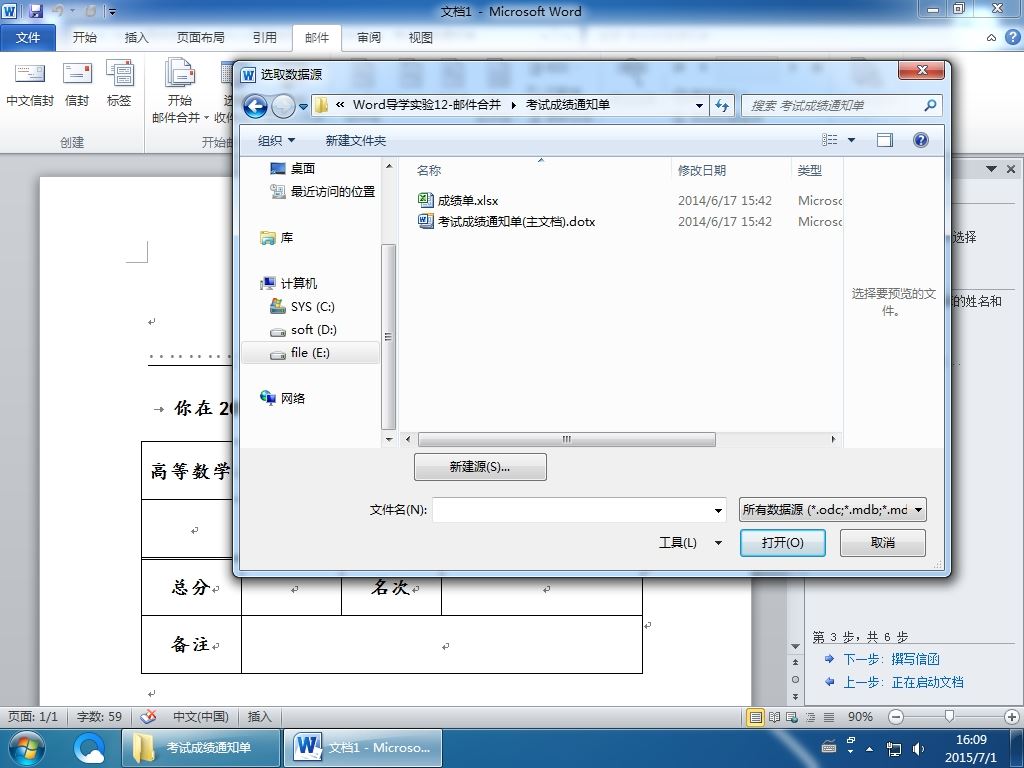Click volume icon in system tray
The width and height of the screenshot is (1024, 768).
919,748
